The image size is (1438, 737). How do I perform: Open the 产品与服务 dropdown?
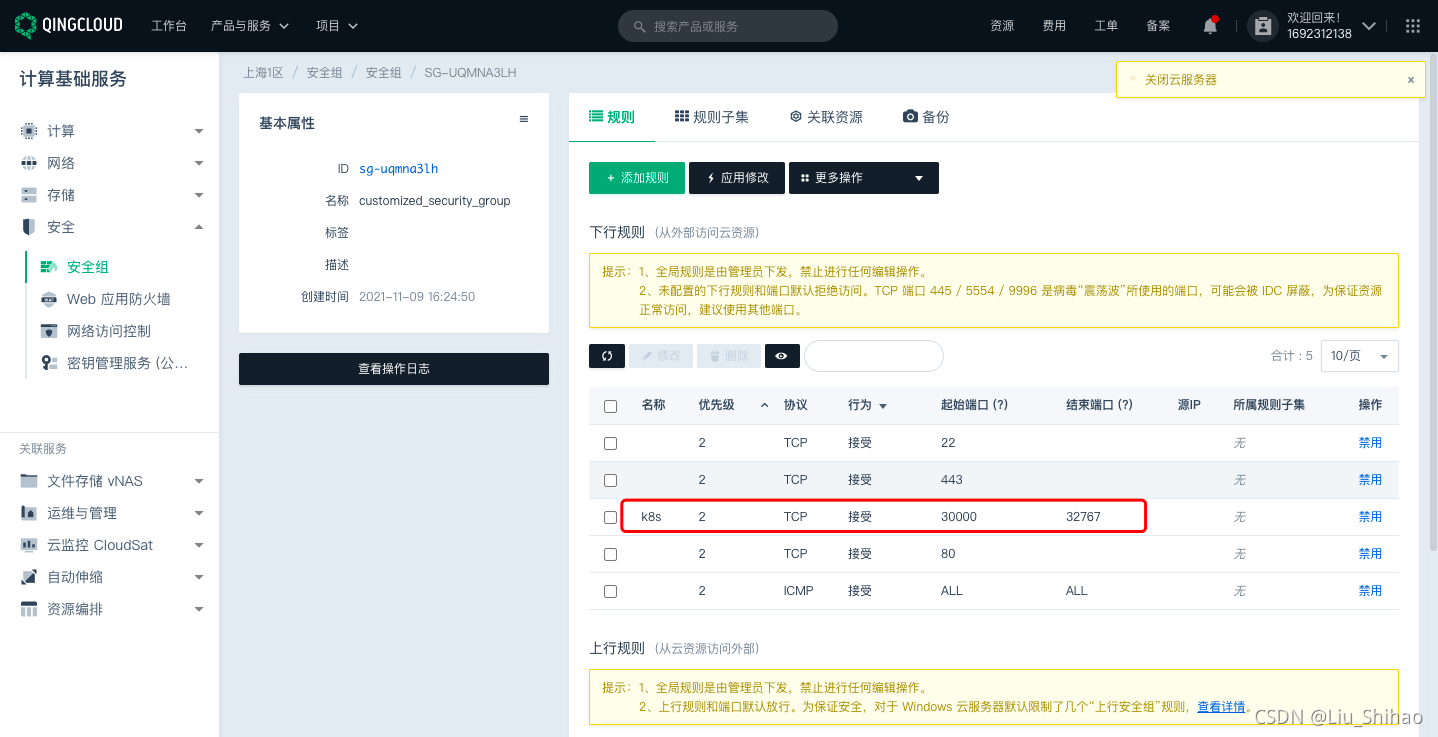[250, 26]
